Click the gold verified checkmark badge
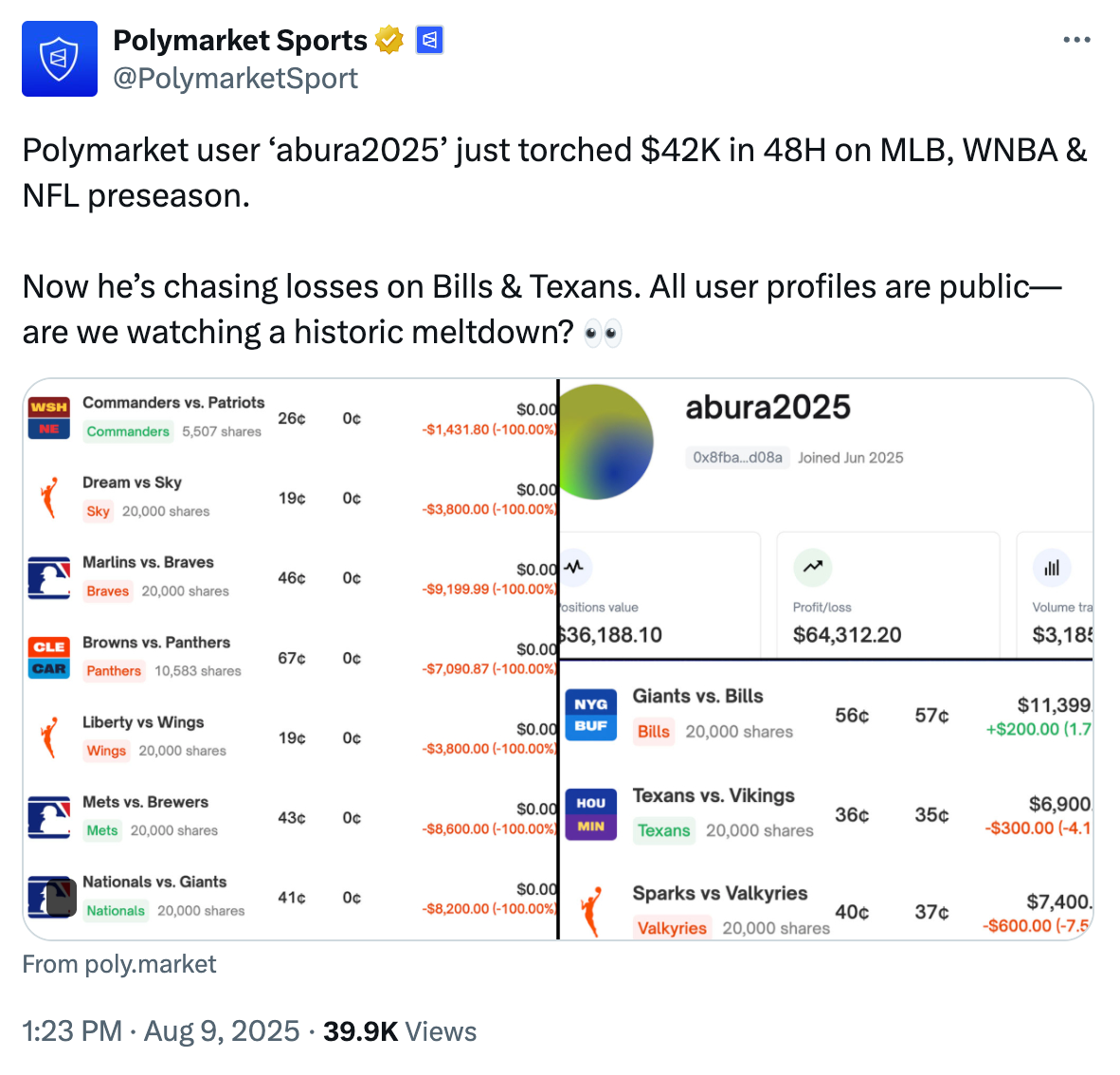 coord(389,40)
